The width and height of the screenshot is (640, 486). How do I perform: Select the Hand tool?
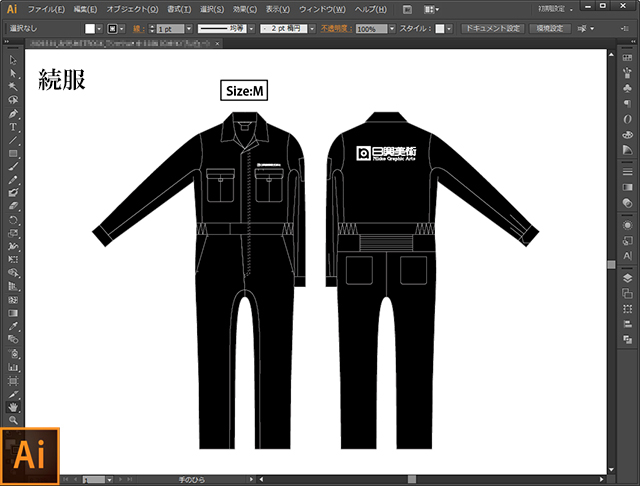(13, 407)
